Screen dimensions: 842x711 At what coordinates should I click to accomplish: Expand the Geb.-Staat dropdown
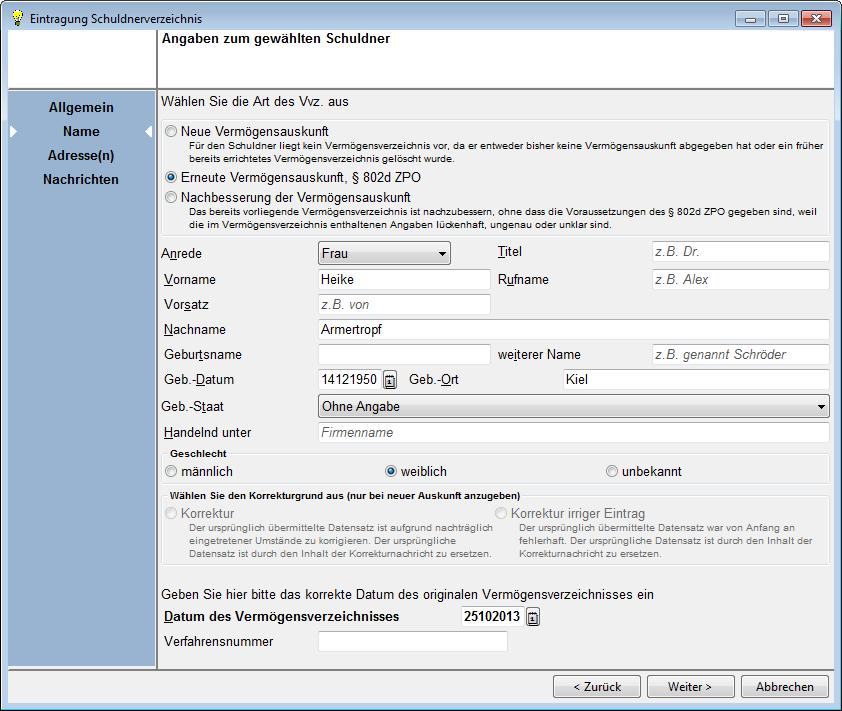573,407
